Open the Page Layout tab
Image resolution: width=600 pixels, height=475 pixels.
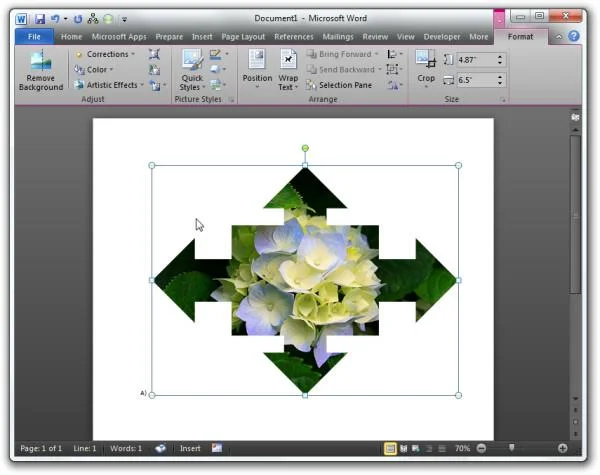point(243,37)
